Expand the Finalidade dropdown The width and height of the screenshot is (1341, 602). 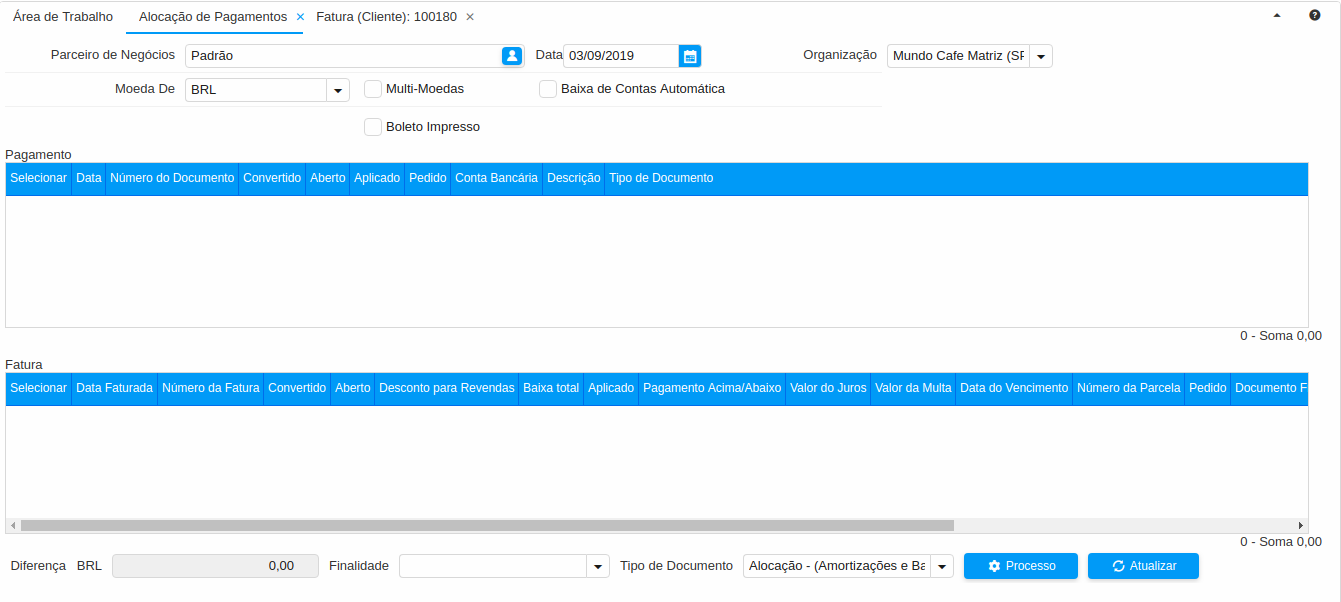(598, 567)
